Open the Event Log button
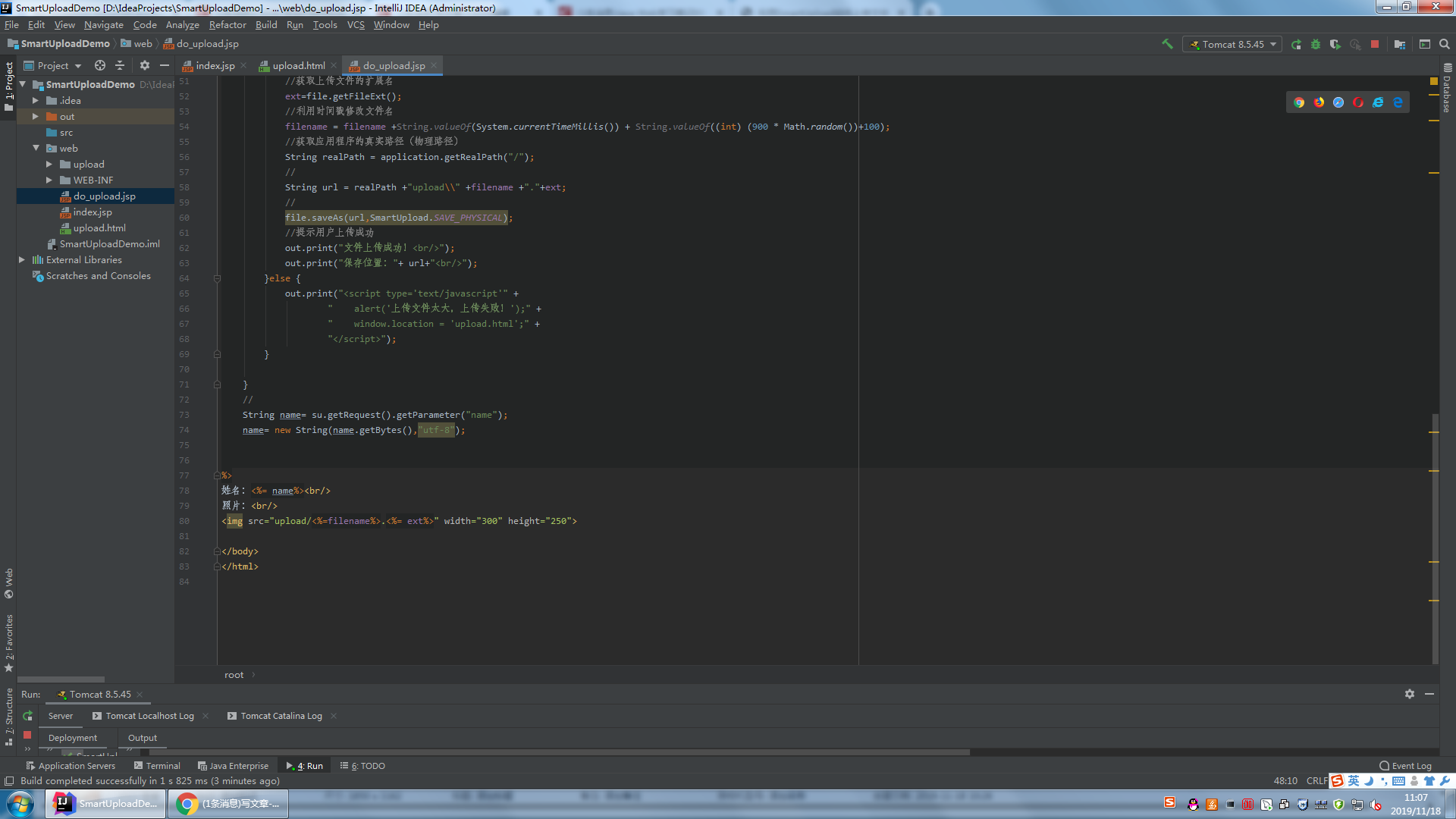1456x819 pixels. tap(1405, 766)
